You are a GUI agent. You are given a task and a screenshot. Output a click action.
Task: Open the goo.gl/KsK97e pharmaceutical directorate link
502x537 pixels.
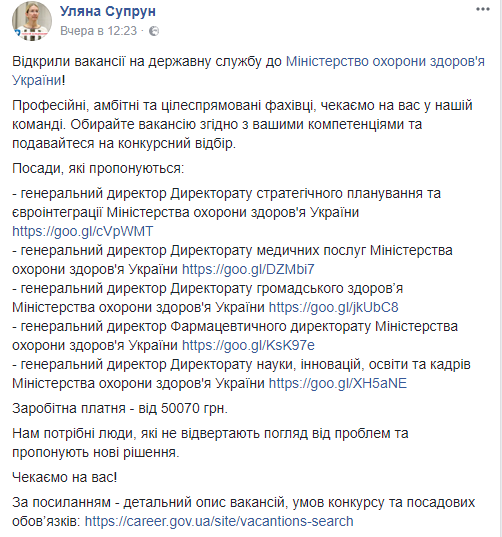(248, 345)
